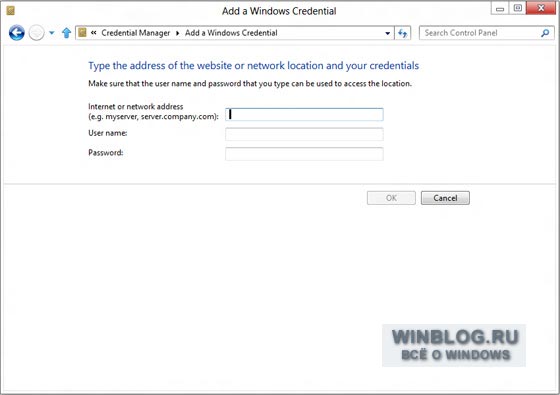This screenshot has height=395, width=560.
Task: Click the User name input field
Action: [x=304, y=134]
